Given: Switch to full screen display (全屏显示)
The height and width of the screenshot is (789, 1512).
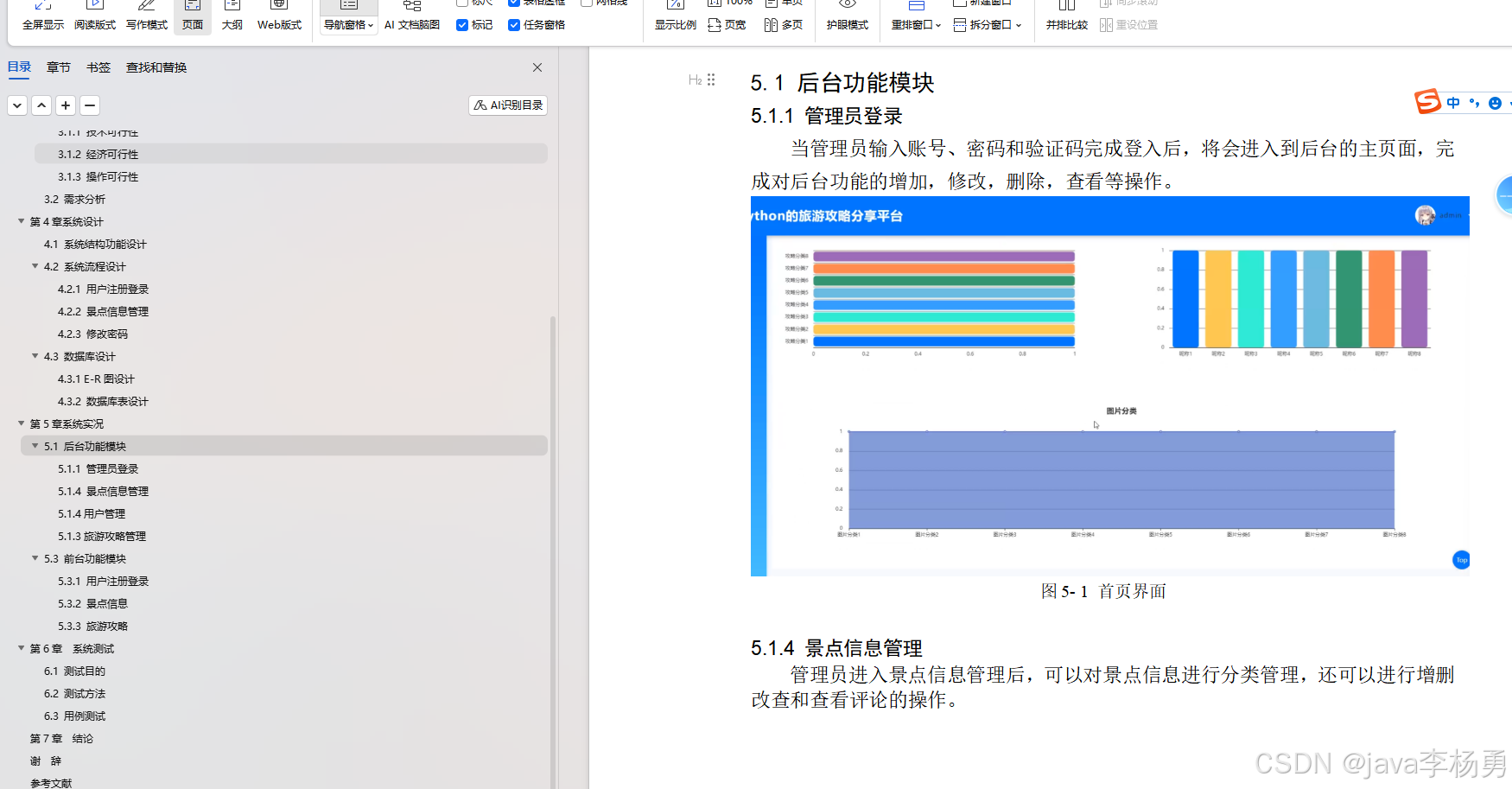Looking at the screenshot, I should [x=43, y=16].
